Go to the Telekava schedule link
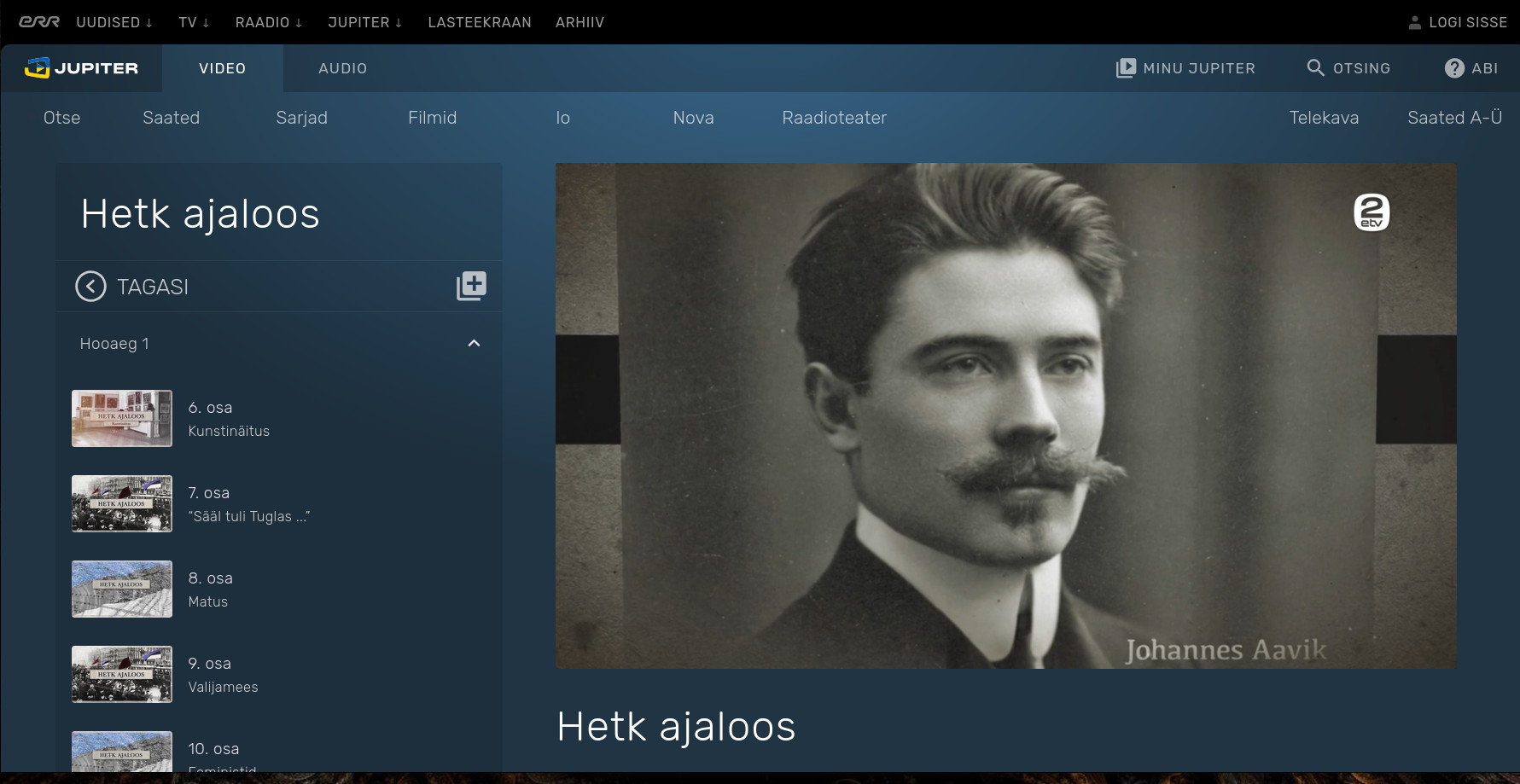 [1323, 118]
